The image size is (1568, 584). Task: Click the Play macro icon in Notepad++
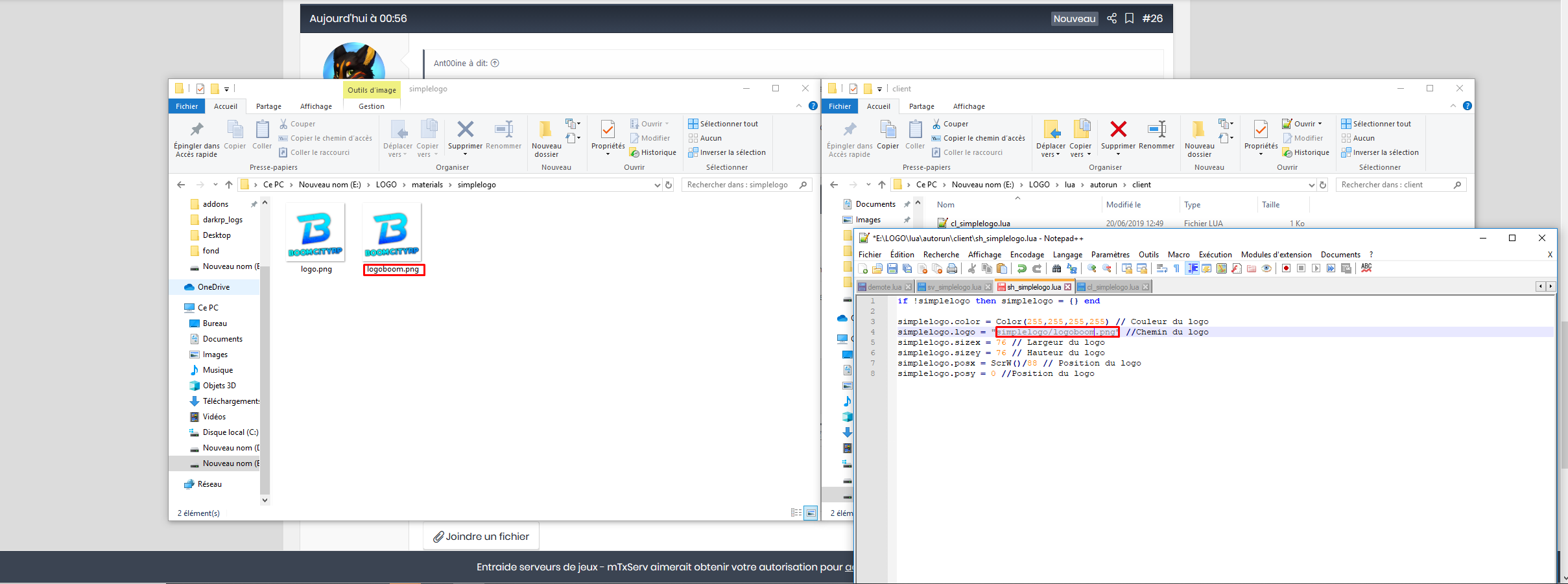tap(1316, 268)
